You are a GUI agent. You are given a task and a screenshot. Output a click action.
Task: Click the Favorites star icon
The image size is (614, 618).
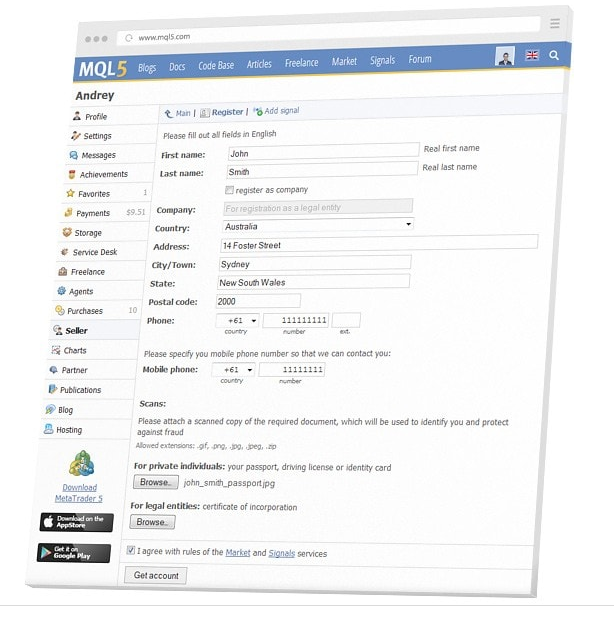point(70,193)
